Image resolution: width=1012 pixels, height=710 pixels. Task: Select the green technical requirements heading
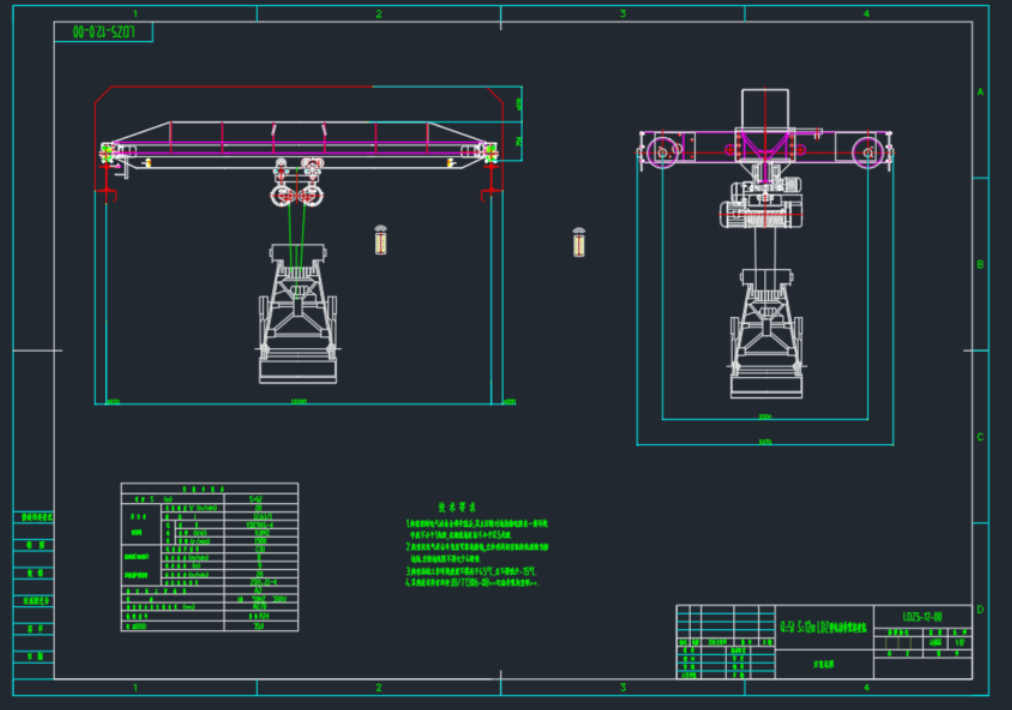click(457, 507)
